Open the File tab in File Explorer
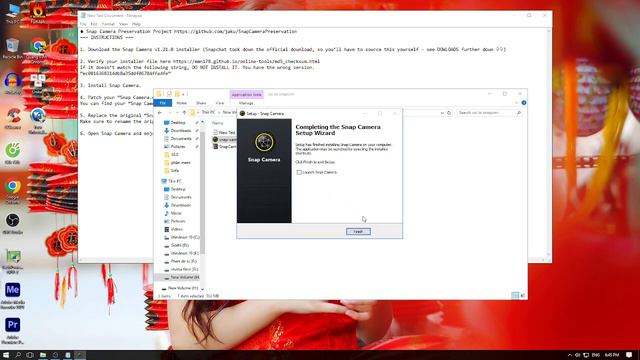 [162, 103]
